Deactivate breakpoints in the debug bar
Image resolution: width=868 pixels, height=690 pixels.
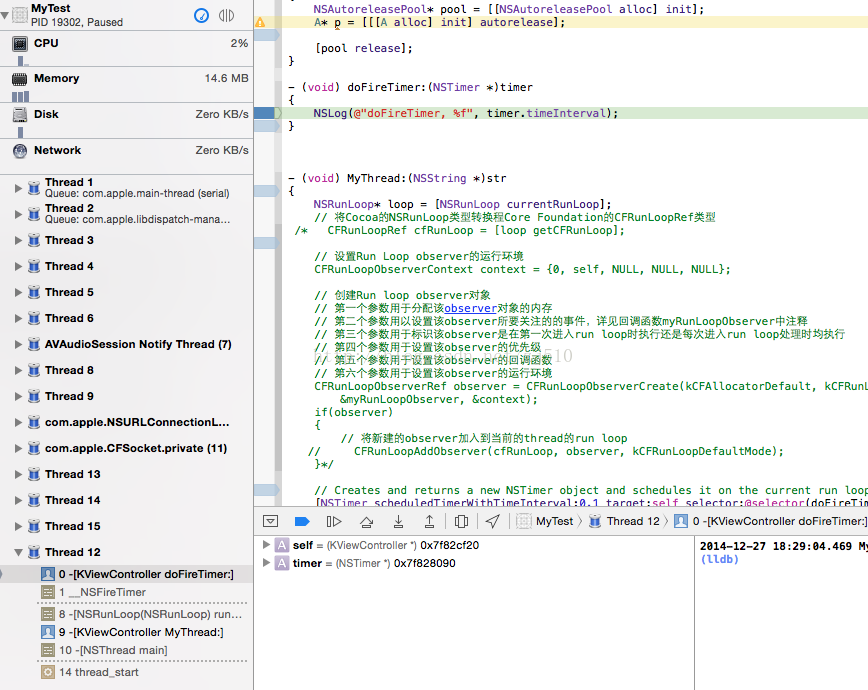302,521
